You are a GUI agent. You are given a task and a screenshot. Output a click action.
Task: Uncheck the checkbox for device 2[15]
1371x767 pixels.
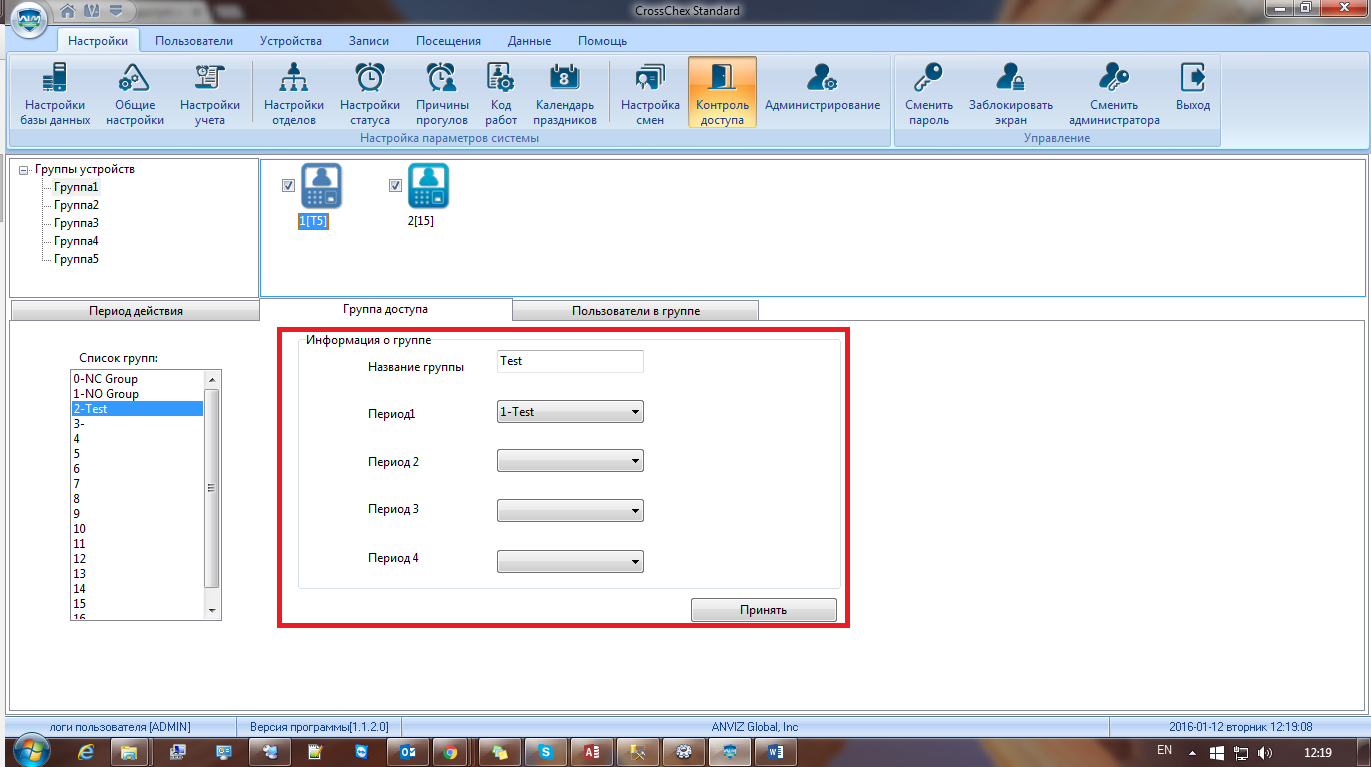click(x=395, y=185)
